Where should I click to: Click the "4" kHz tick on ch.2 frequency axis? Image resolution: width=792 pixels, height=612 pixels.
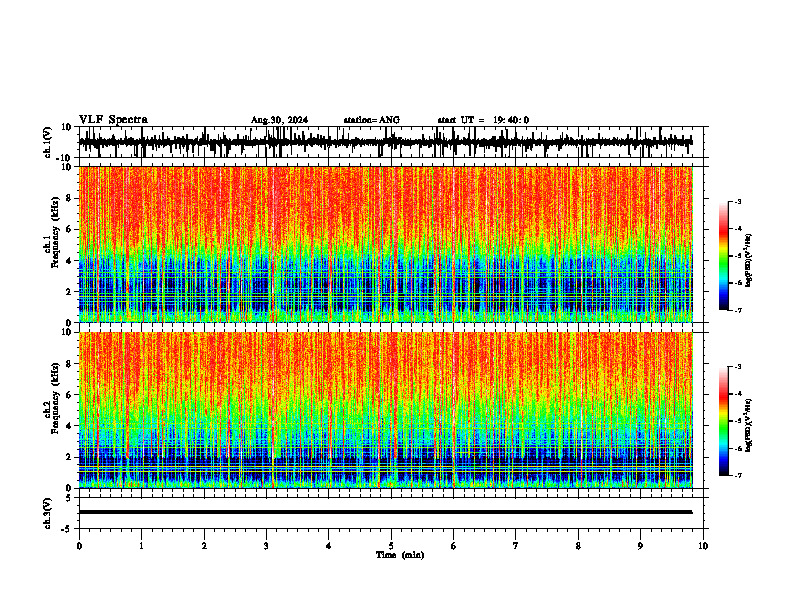click(69, 426)
